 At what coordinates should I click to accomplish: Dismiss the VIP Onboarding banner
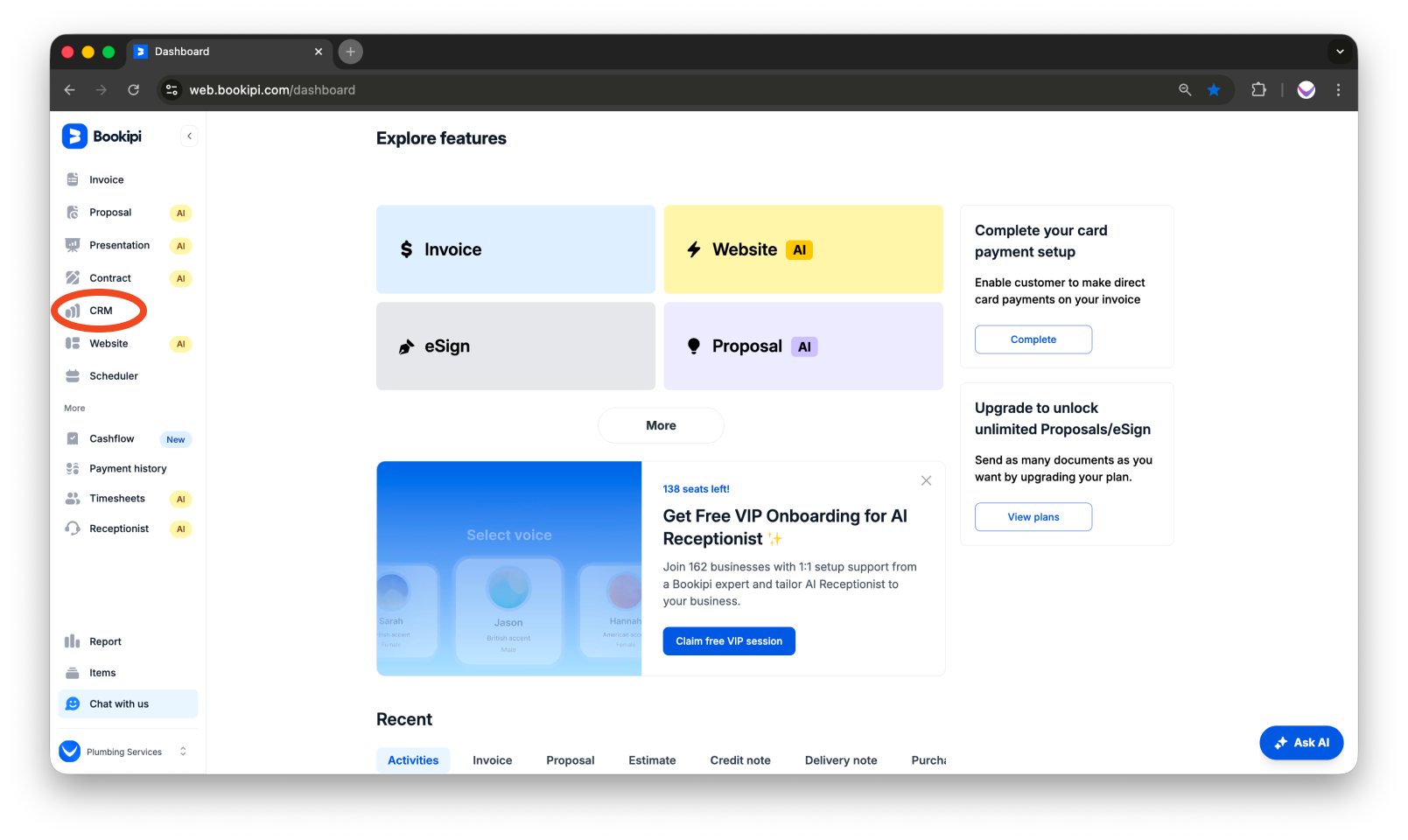click(x=926, y=480)
